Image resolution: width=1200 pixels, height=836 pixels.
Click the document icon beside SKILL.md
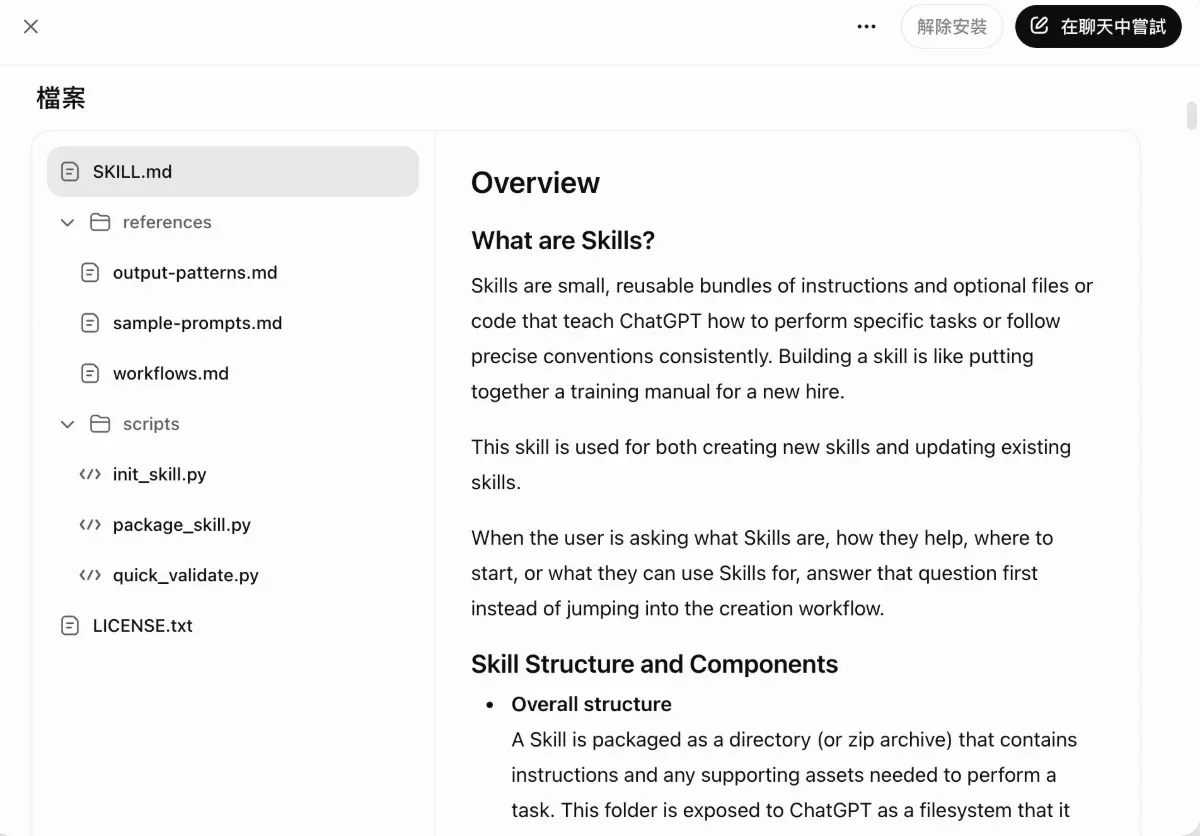(70, 172)
